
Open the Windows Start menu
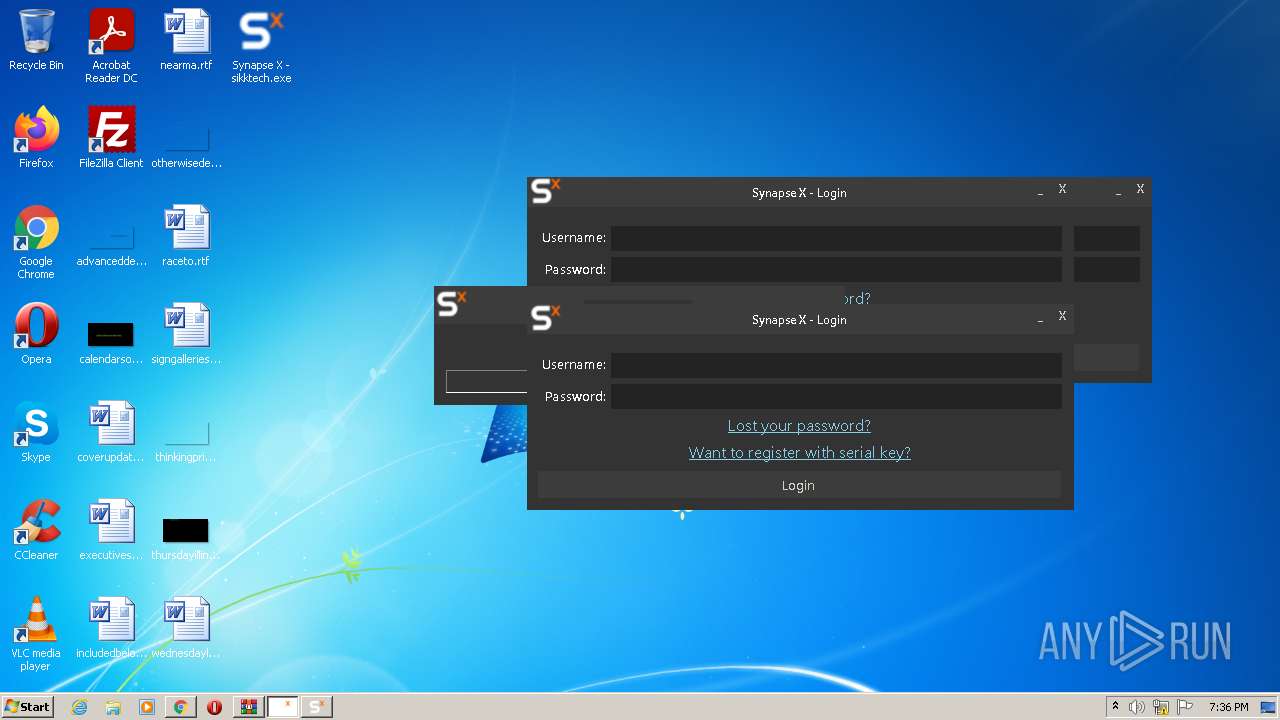pyautogui.click(x=28, y=706)
